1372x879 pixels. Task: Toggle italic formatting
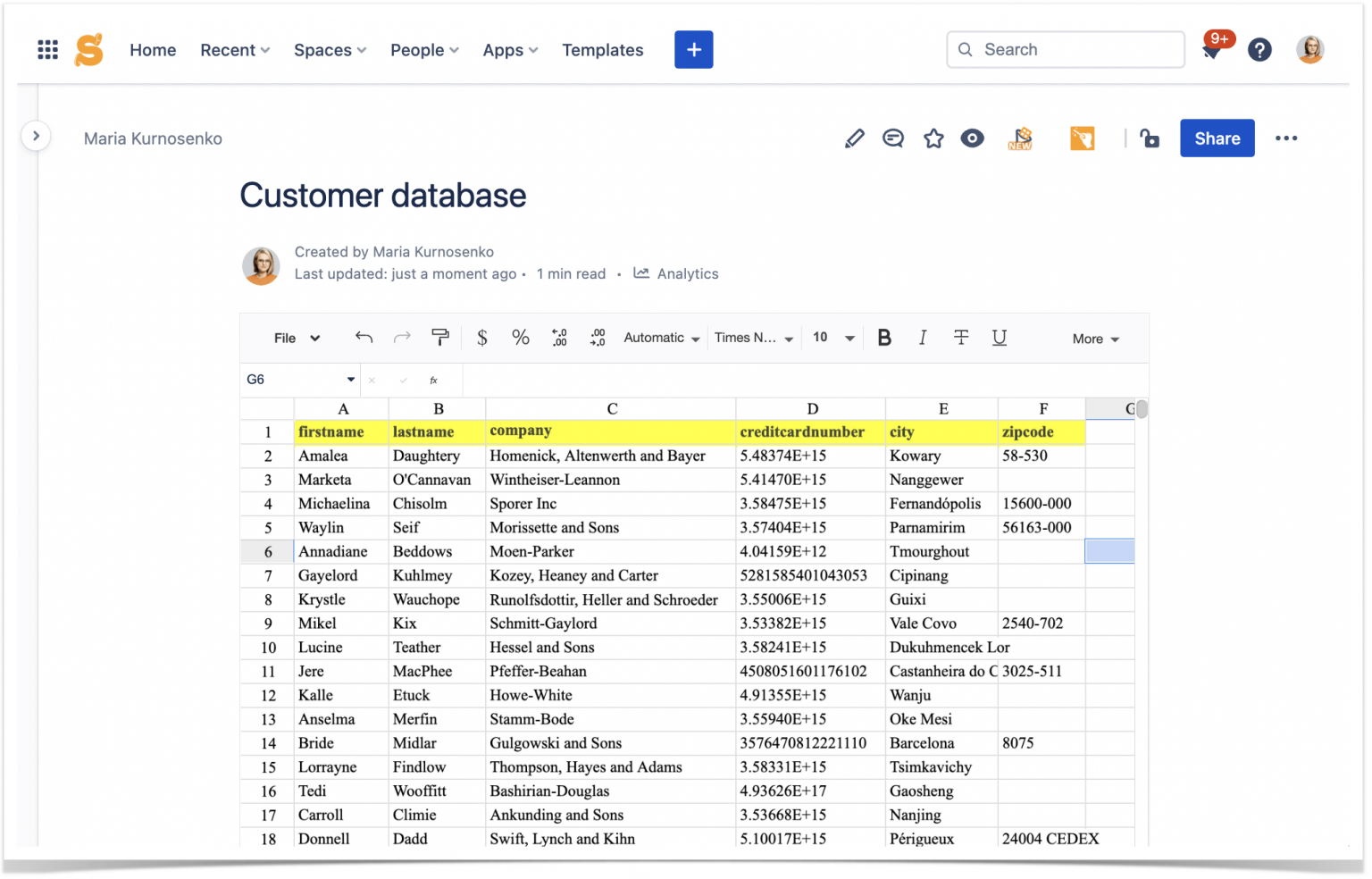pyautogui.click(x=923, y=338)
